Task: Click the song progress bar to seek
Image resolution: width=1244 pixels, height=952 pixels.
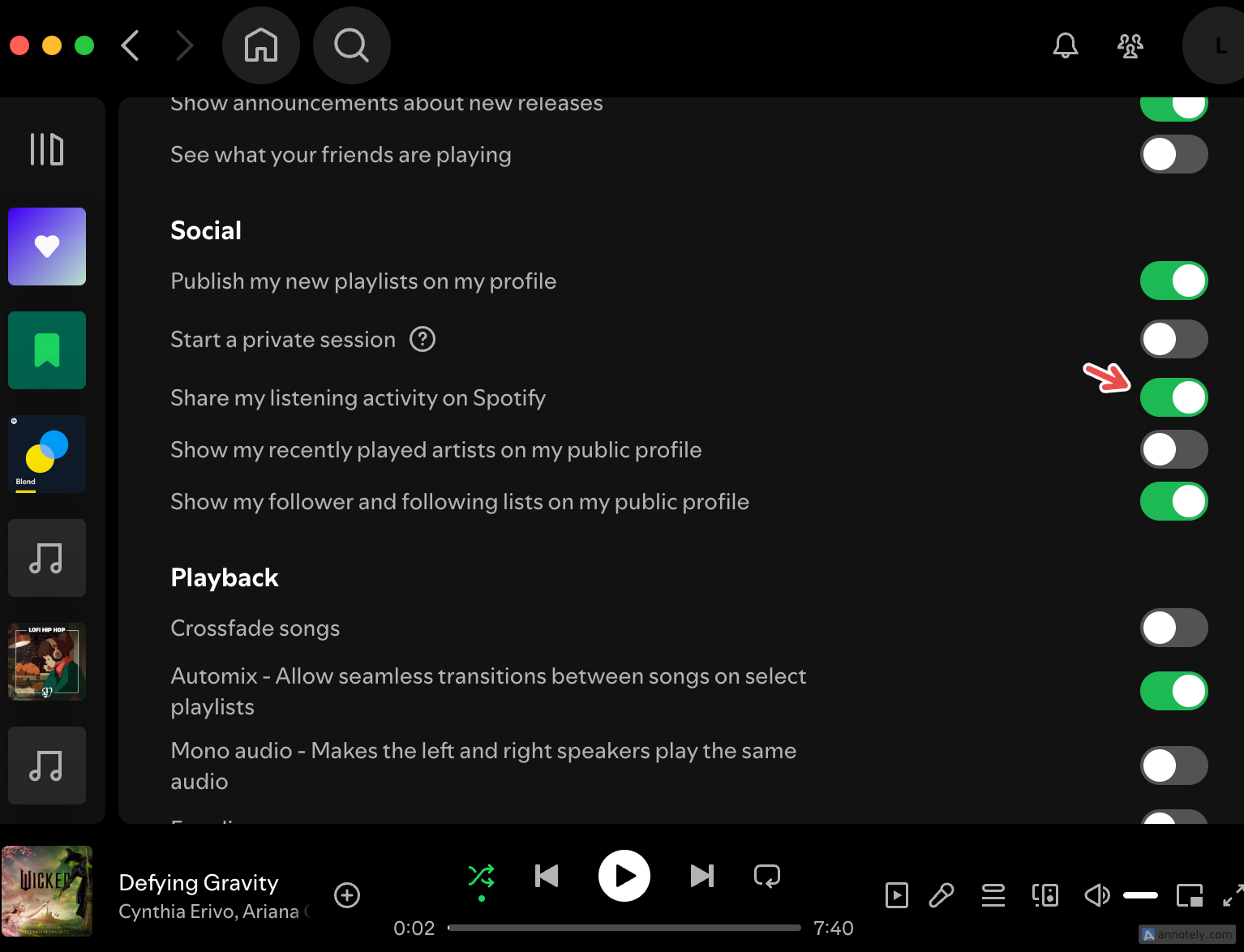Action: 624,928
